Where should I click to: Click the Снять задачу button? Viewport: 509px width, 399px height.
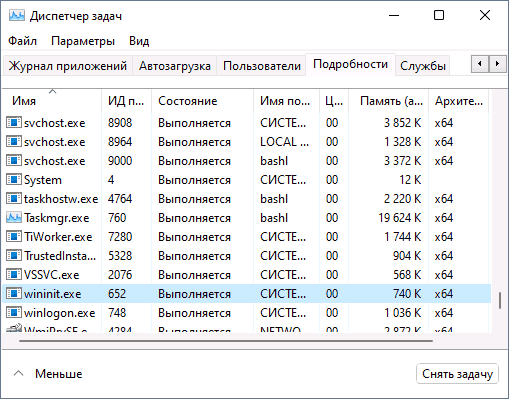(x=457, y=374)
